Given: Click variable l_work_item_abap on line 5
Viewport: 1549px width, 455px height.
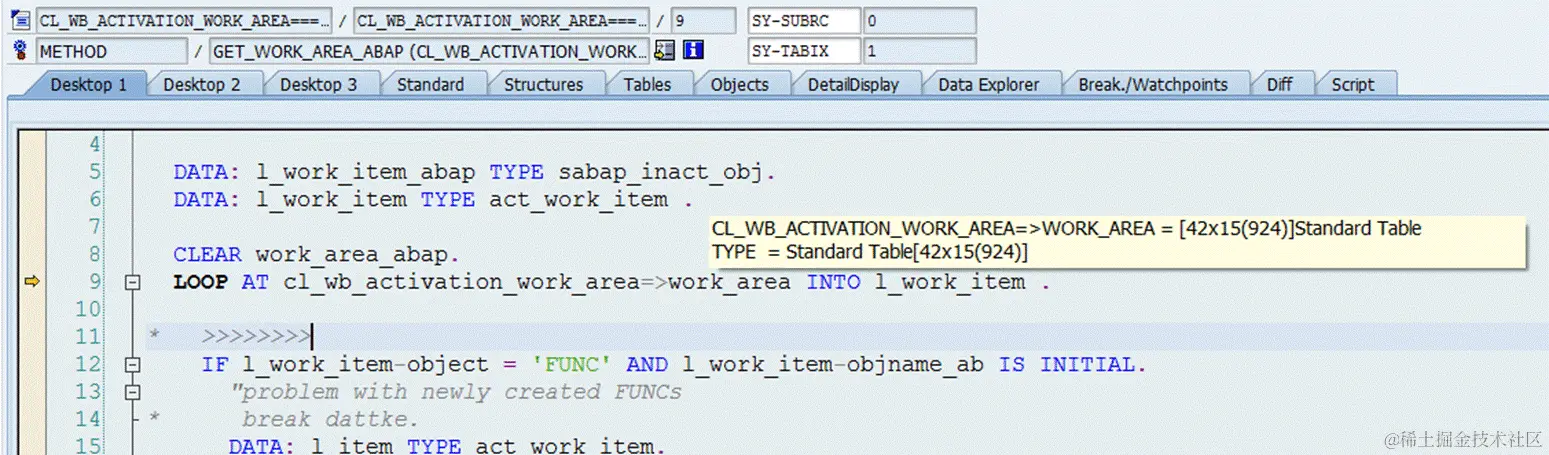Looking at the screenshot, I should (x=365, y=173).
